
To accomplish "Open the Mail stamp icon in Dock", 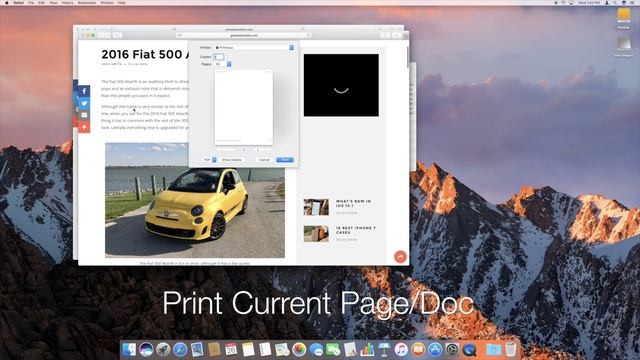I will coord(197,350).
